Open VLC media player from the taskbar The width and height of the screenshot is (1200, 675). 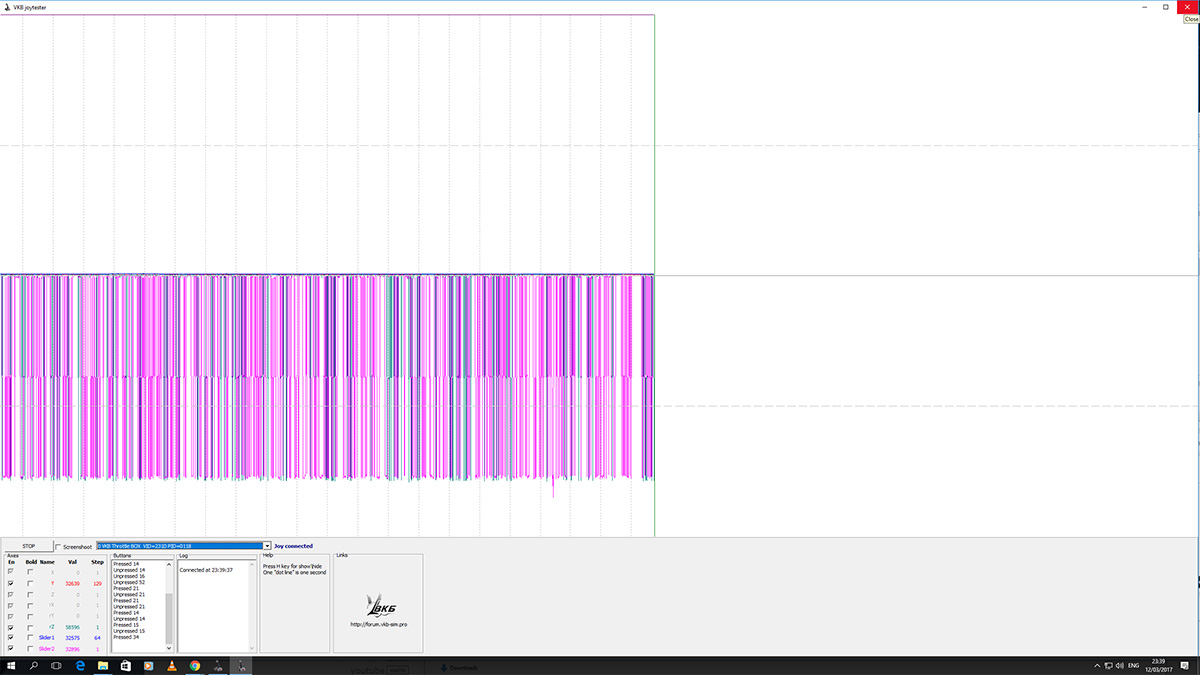point(172,665)
